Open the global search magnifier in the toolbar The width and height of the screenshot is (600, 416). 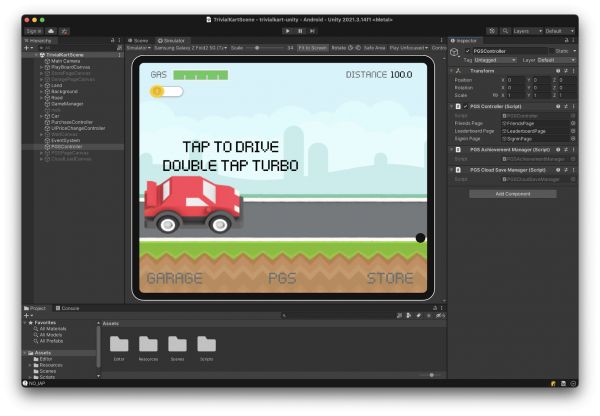pyautogui.click(x=505, y=31)
